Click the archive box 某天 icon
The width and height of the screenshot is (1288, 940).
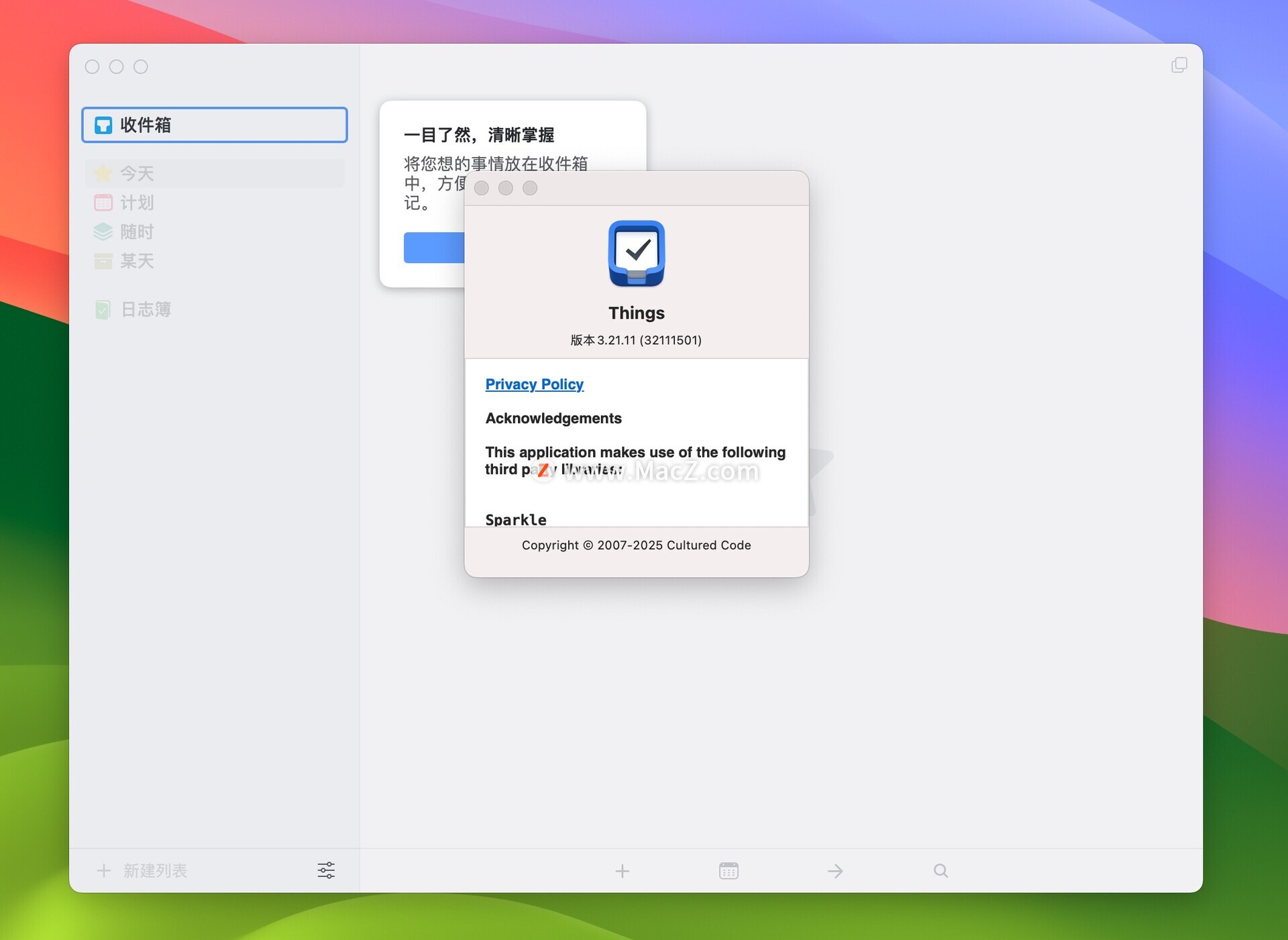click(103, 261)
